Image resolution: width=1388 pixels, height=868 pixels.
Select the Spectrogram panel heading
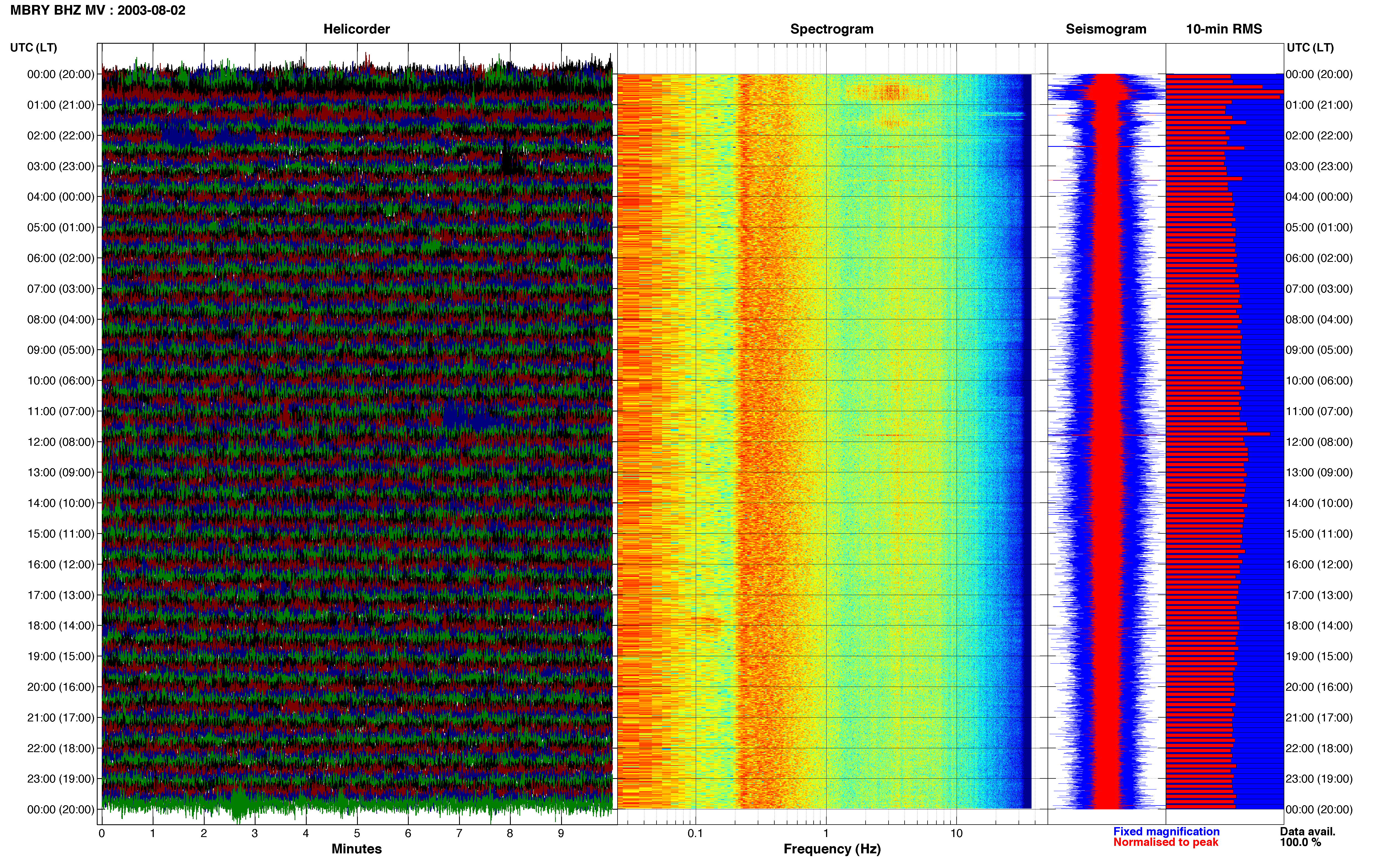(x=832, y=29)
